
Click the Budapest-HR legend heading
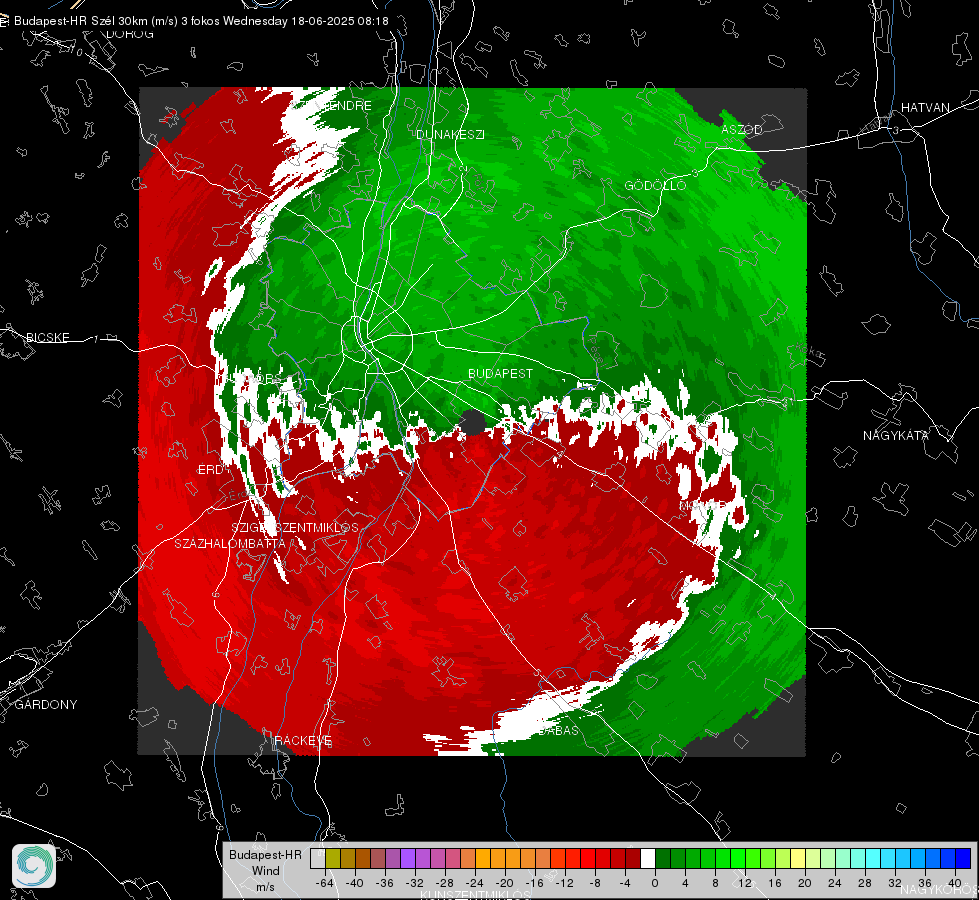[265, 855]
